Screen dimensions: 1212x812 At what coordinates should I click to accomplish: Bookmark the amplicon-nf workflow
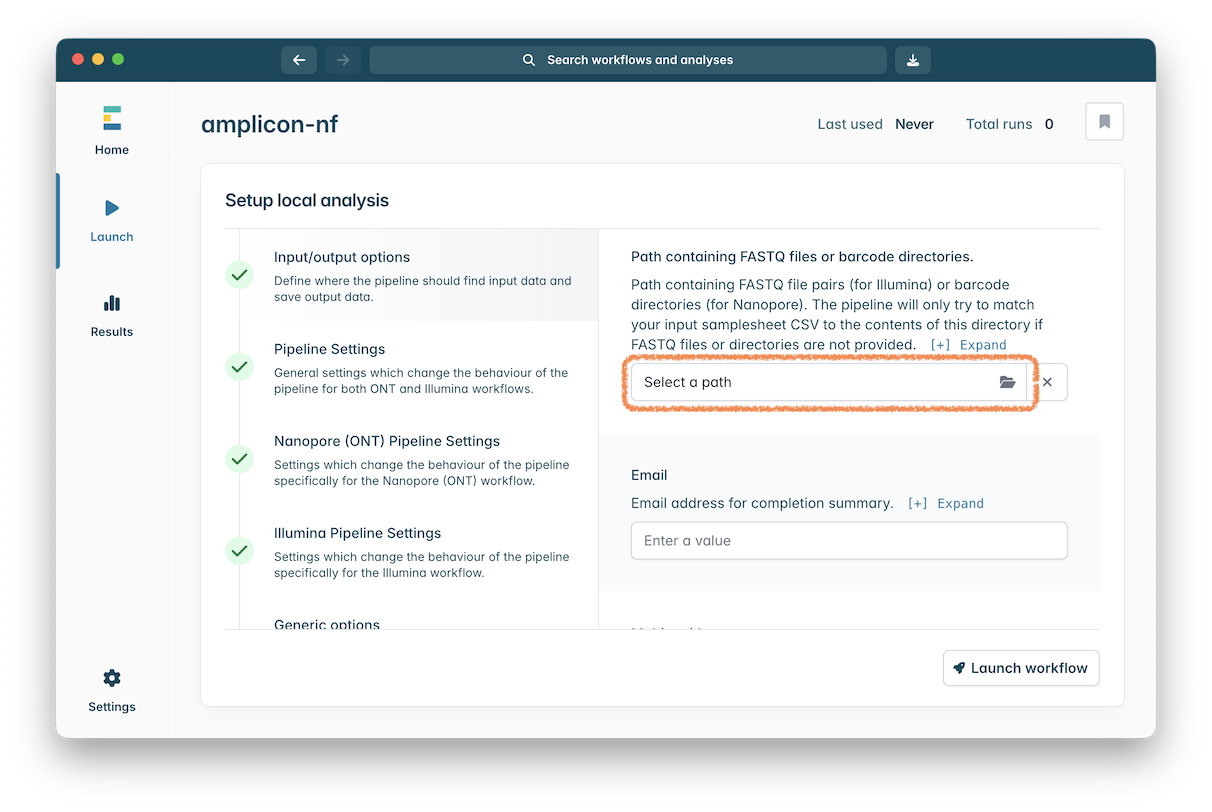(x=1104, y=122)
